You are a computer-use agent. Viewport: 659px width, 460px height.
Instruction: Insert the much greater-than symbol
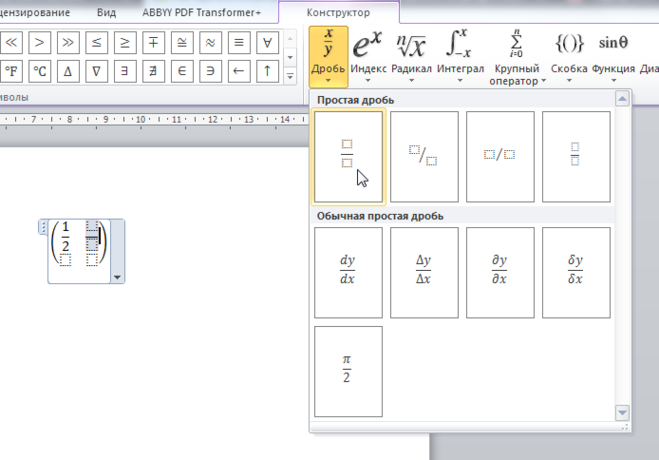[68, 42]
